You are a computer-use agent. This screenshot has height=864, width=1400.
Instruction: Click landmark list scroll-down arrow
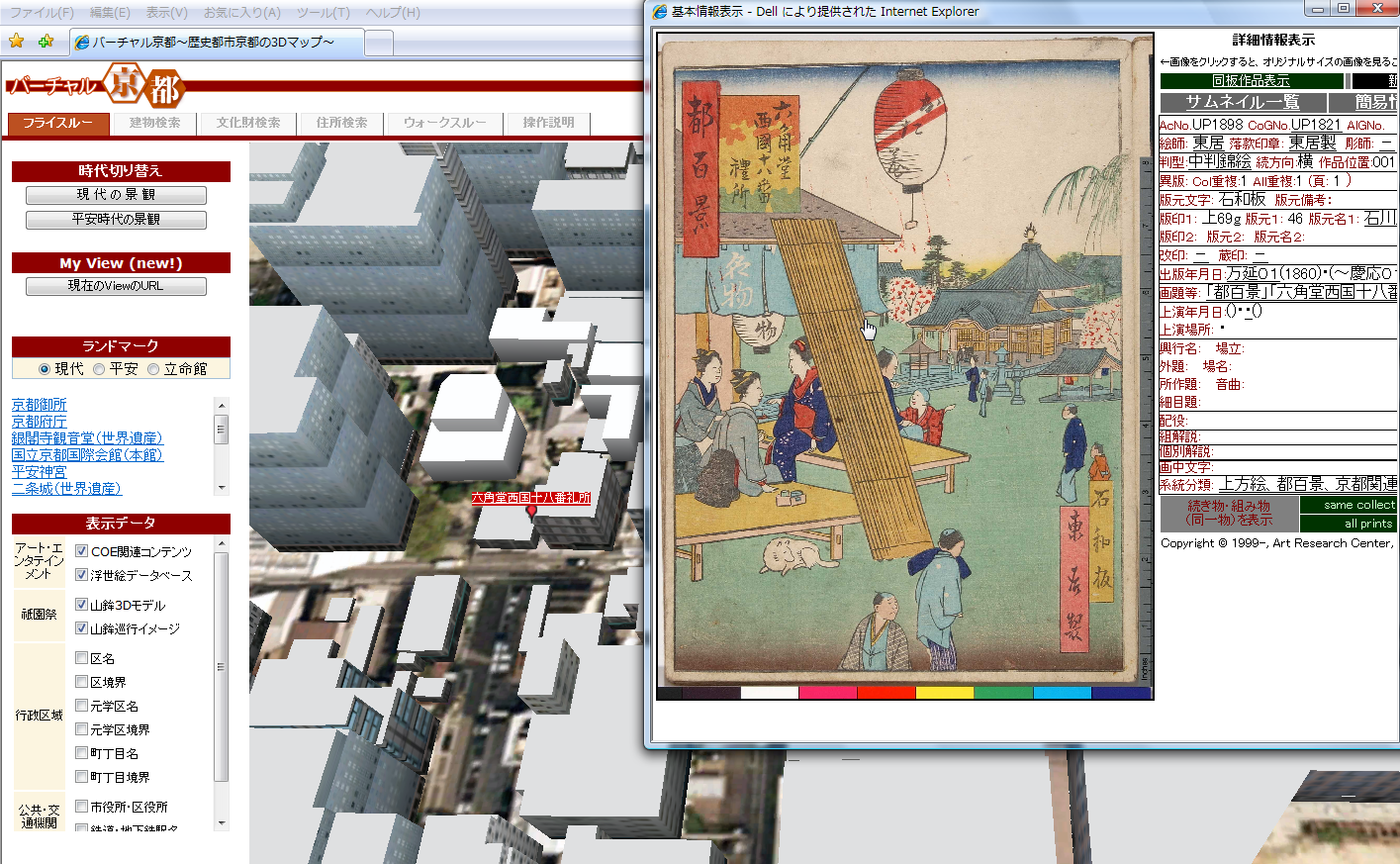coord(222,488)
